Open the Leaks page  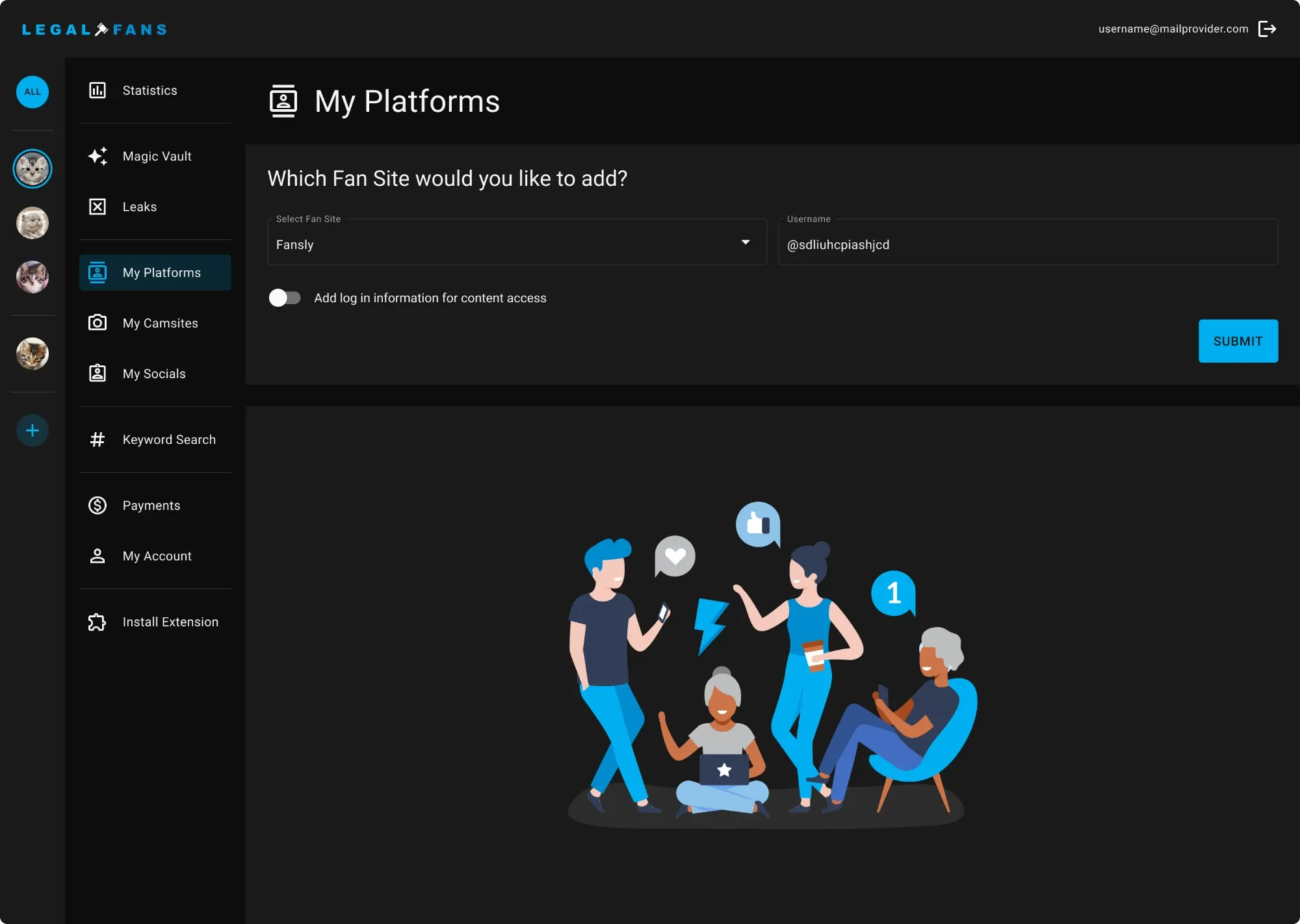tap(155, 207)
